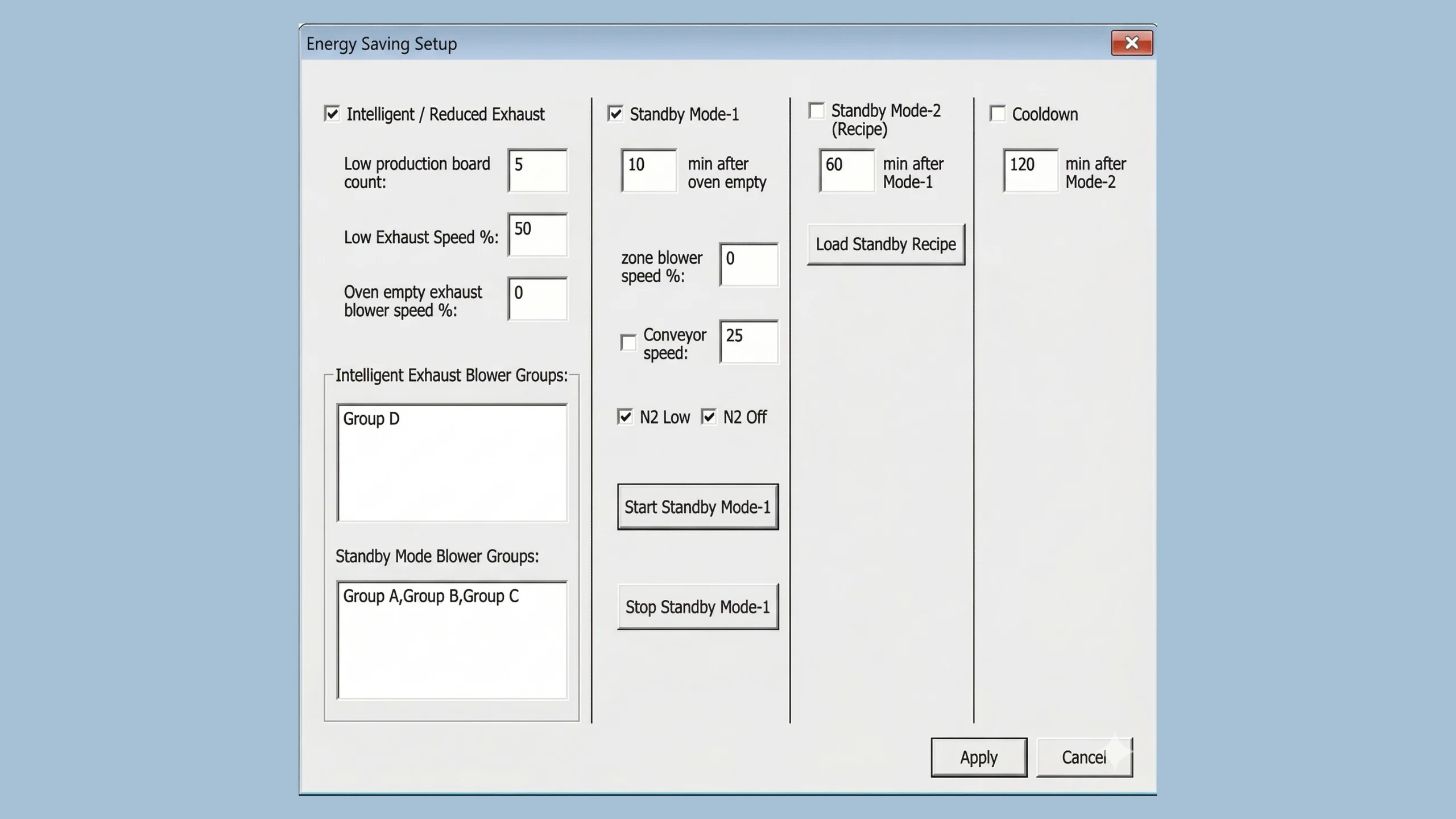1456x819 pixels.
Task: Uncheck the Standby Mode-1 checkbox
Action: point(614,114)
